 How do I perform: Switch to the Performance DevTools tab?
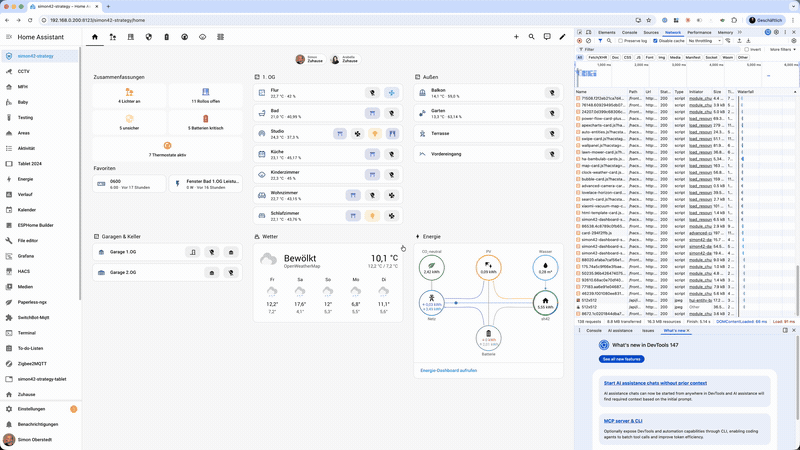pos(699,32)
